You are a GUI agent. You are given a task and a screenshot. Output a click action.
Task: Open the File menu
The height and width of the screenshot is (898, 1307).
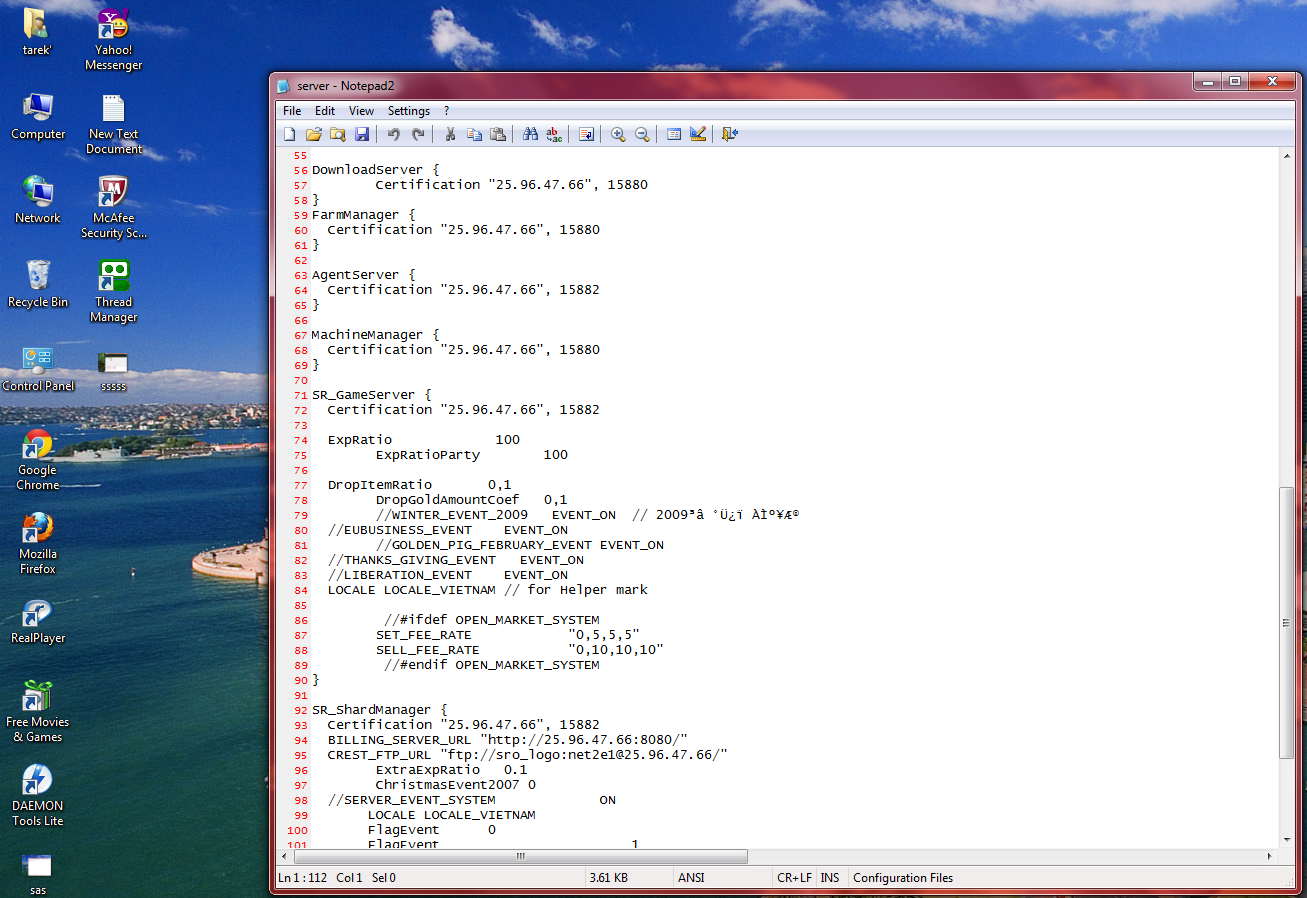292,111
